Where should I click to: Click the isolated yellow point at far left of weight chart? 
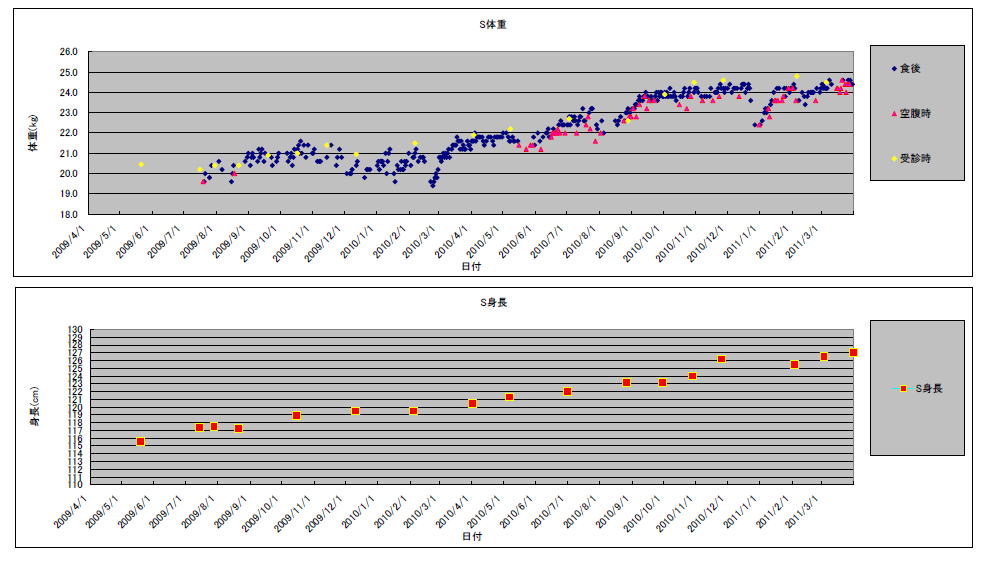141,164
